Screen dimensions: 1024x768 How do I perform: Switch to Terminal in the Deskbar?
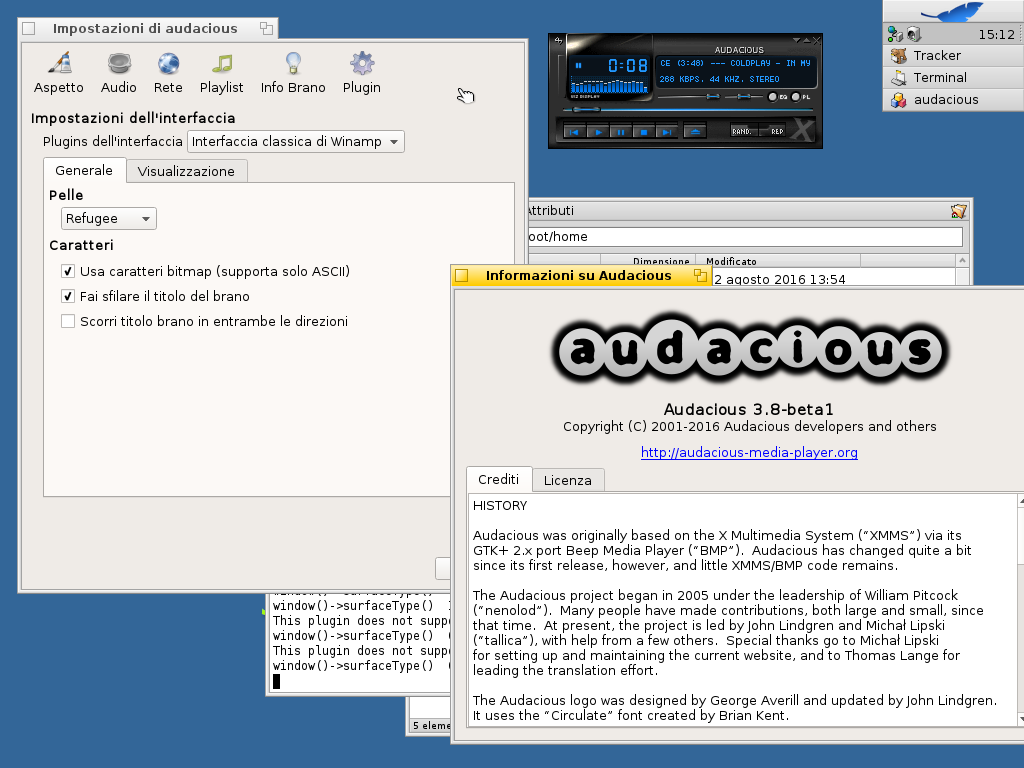click(953, 78)
